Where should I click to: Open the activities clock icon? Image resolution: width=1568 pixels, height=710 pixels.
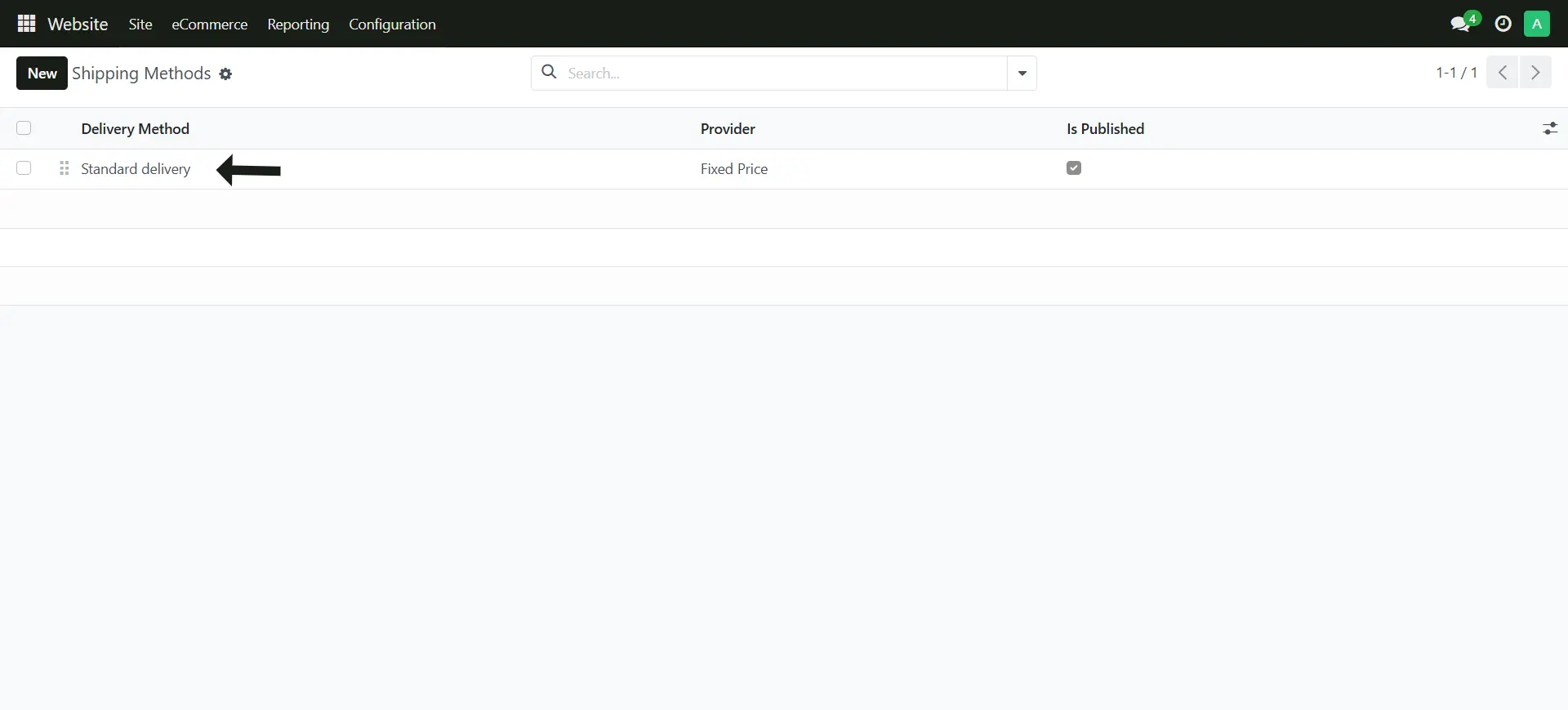[1503, 24]
